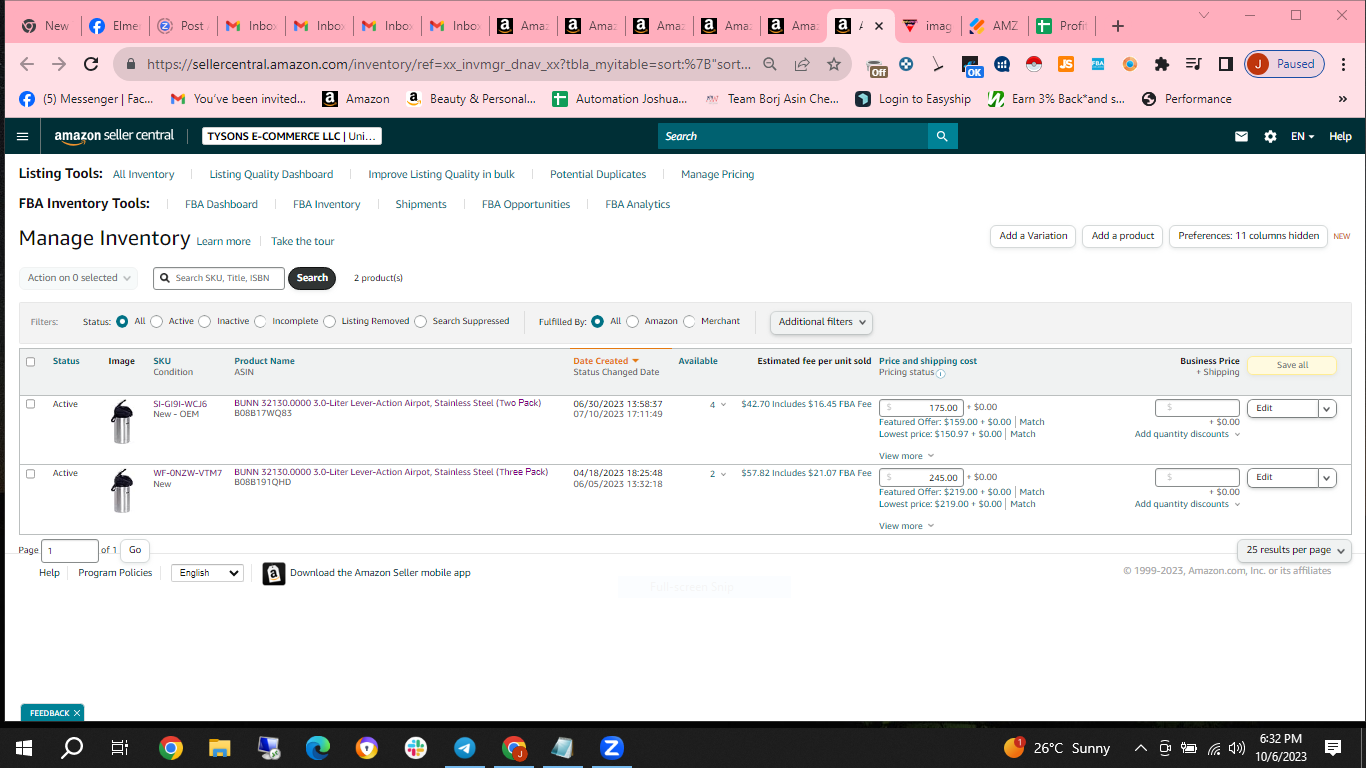Toggle the Chrome side panel icon

click(x=1225, y=64)
